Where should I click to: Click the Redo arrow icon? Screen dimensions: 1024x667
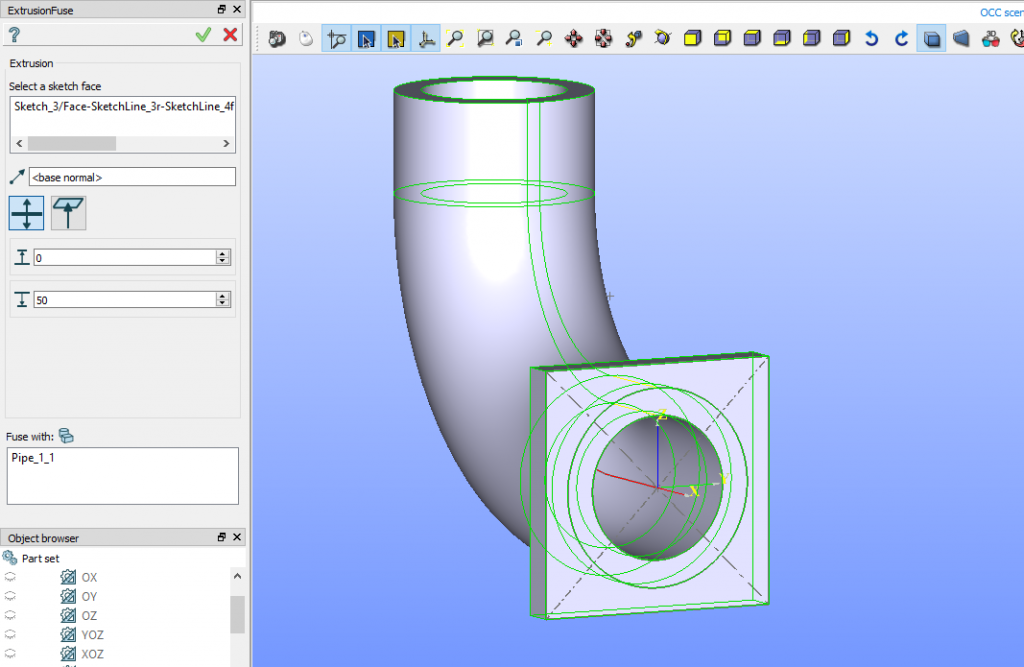[x=901, y=37]
